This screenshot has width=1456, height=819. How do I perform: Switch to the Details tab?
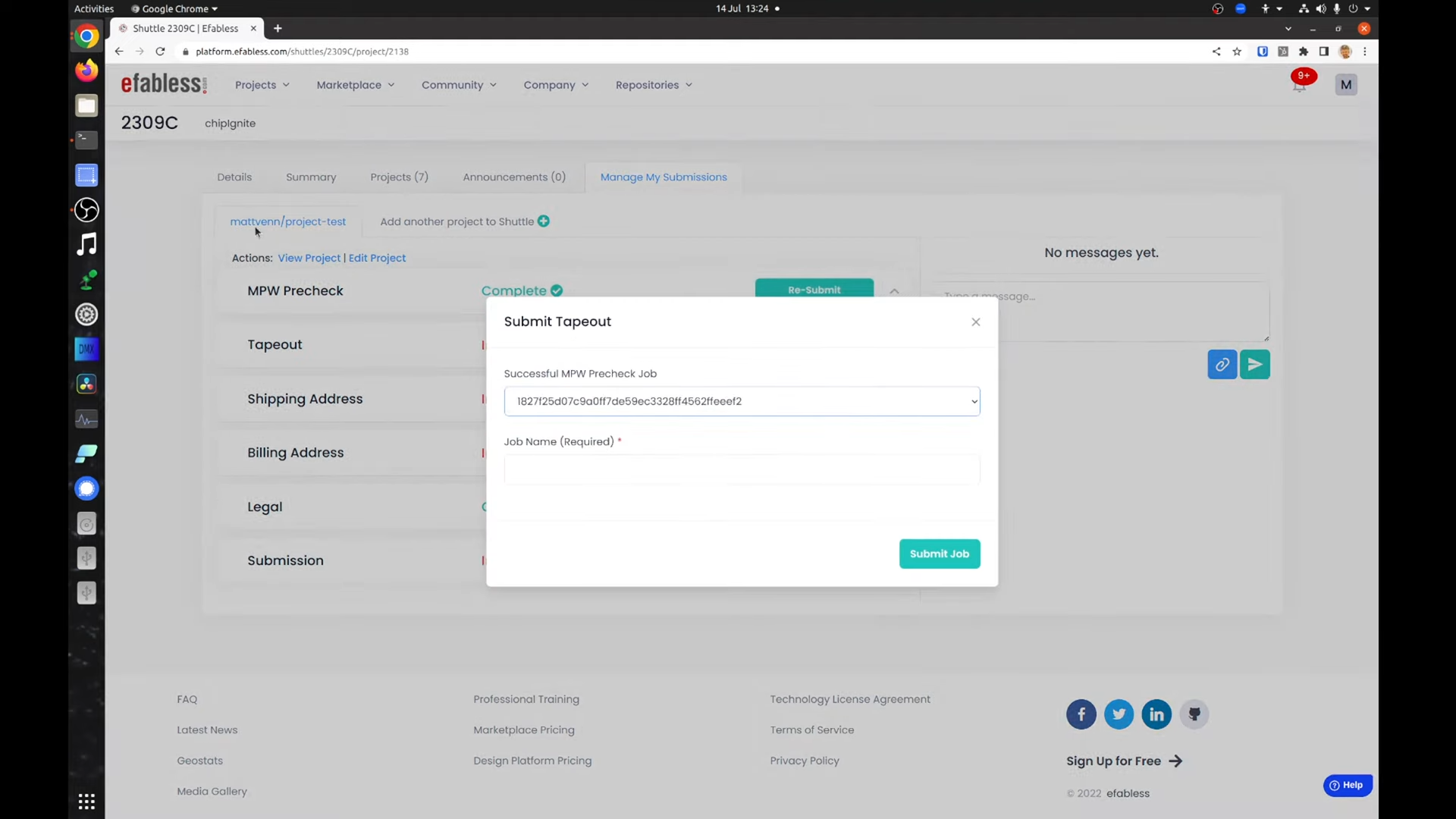click(x=234, y=177)
